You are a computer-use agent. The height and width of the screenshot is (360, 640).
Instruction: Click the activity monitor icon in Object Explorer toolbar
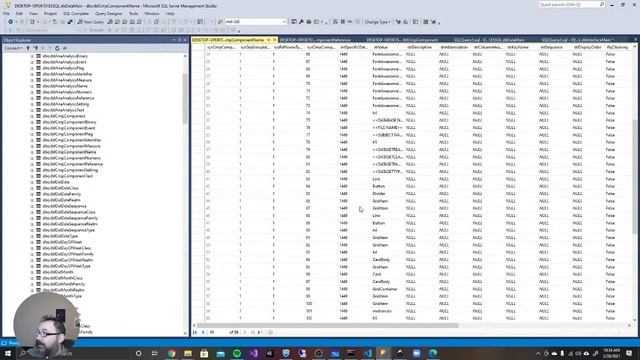pos(65,48)
